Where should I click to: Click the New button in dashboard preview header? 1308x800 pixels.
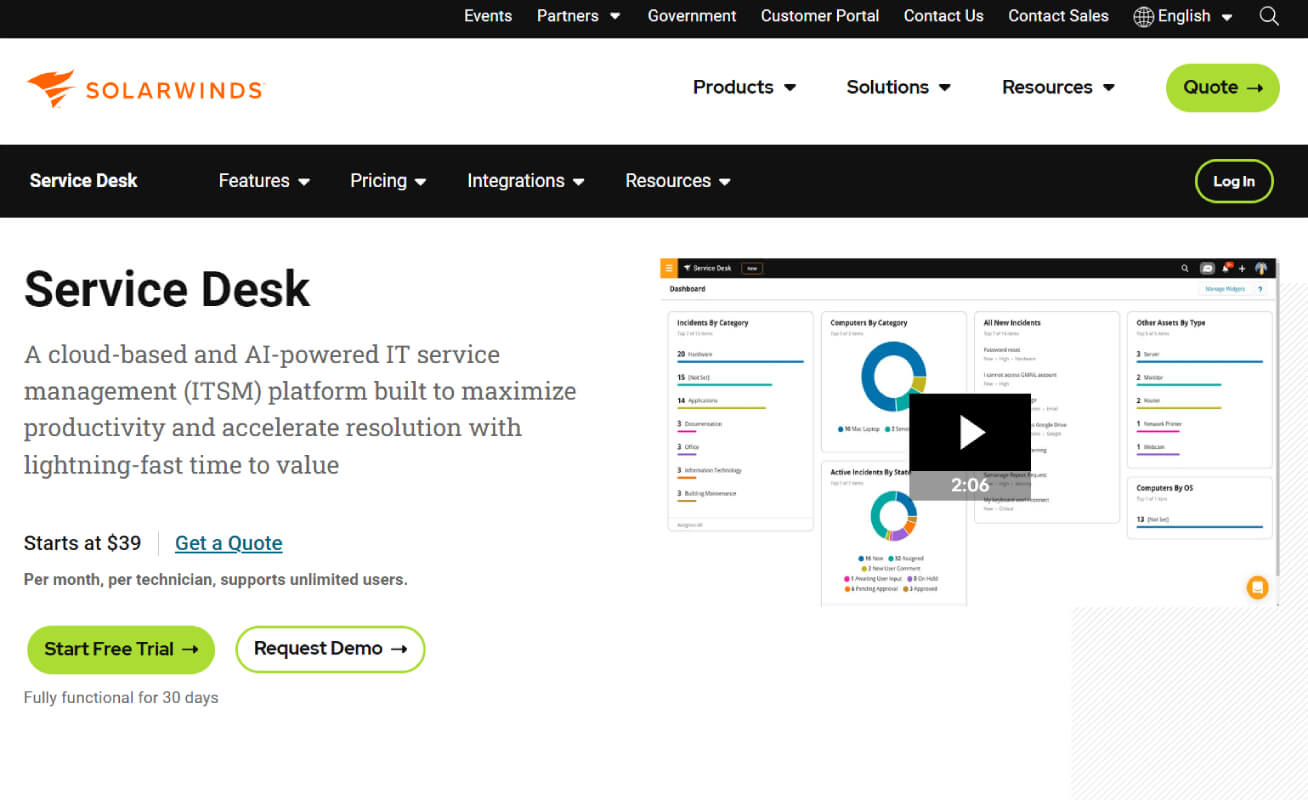click(x=751, y=268)
